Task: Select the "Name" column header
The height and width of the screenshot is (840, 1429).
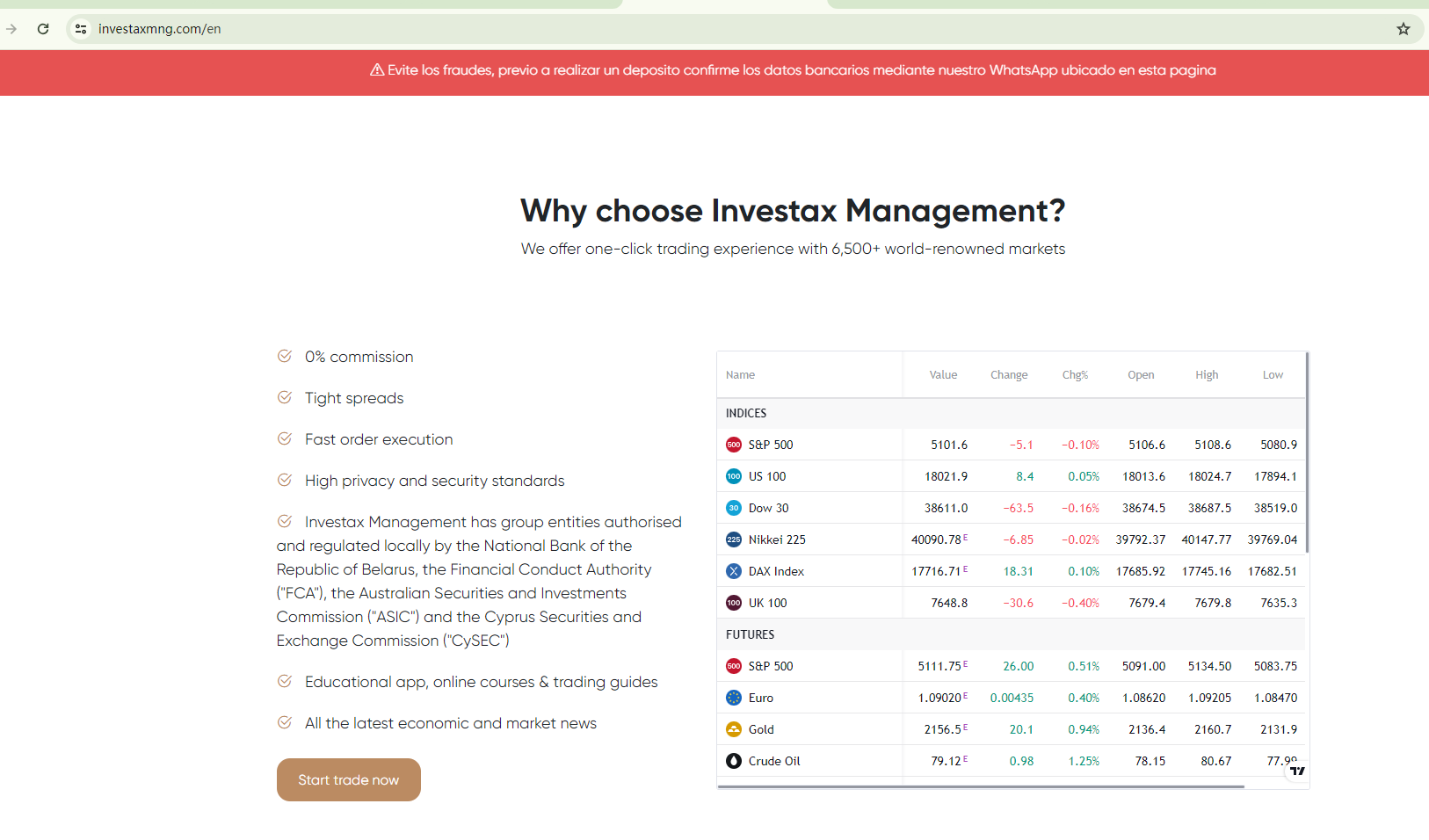Action: 741,374
